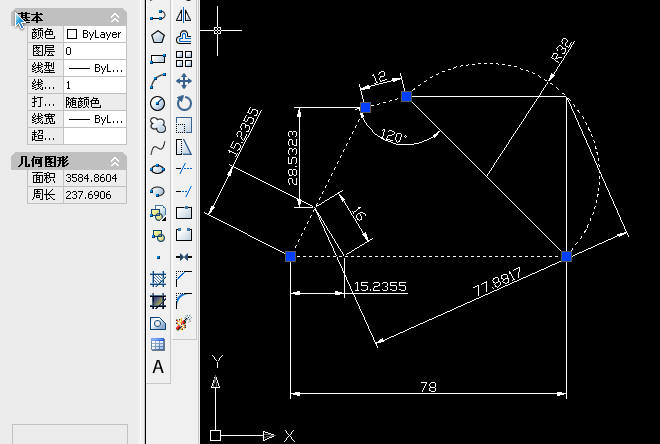Viewport: 660px width, 444px height.
Task: Select the Polygon draw tool
Action: click(x=158, y=37)
